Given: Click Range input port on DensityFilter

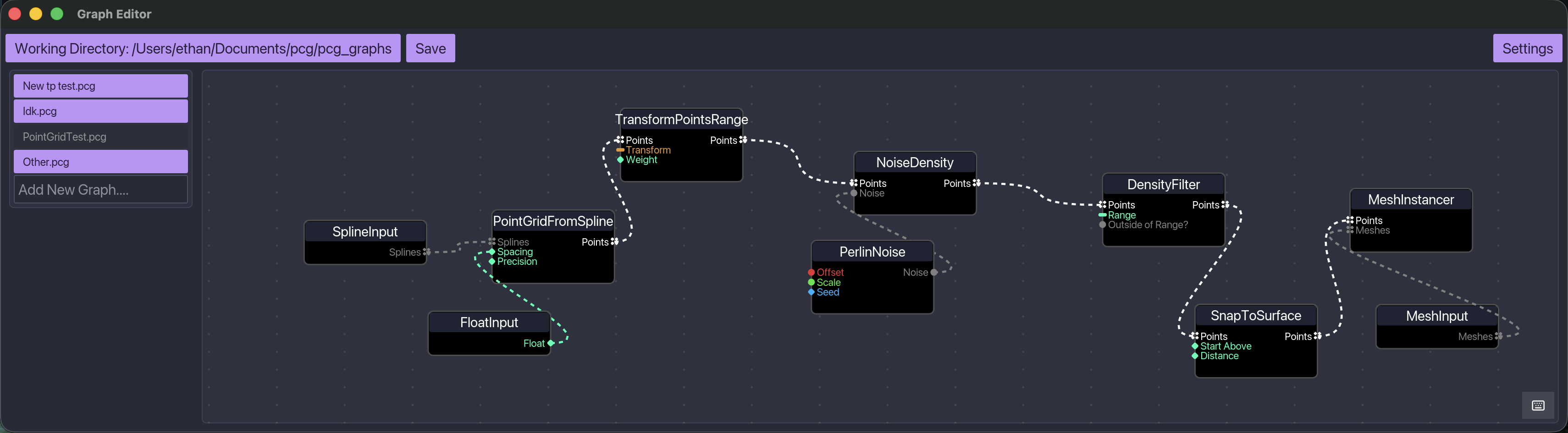Looking at the screenshot, I should click(x=1102, y=215).
